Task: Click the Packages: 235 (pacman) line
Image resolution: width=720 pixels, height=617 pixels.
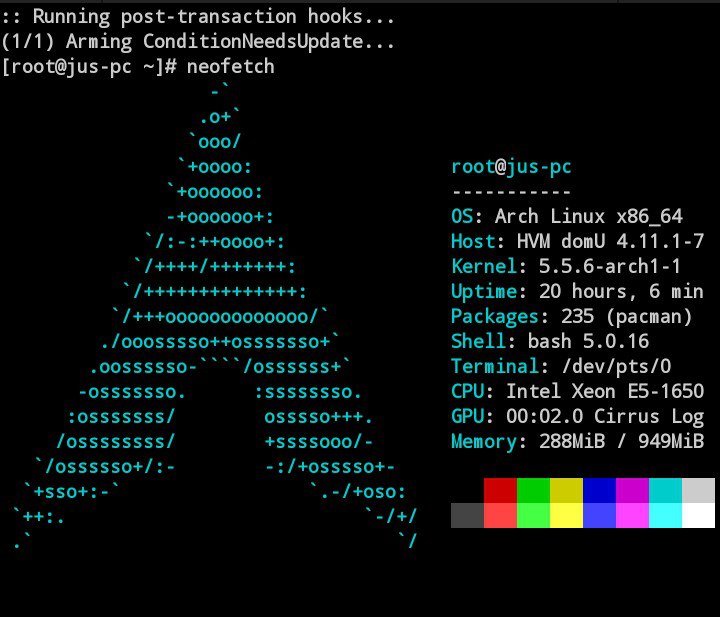Action: point(572,317)
